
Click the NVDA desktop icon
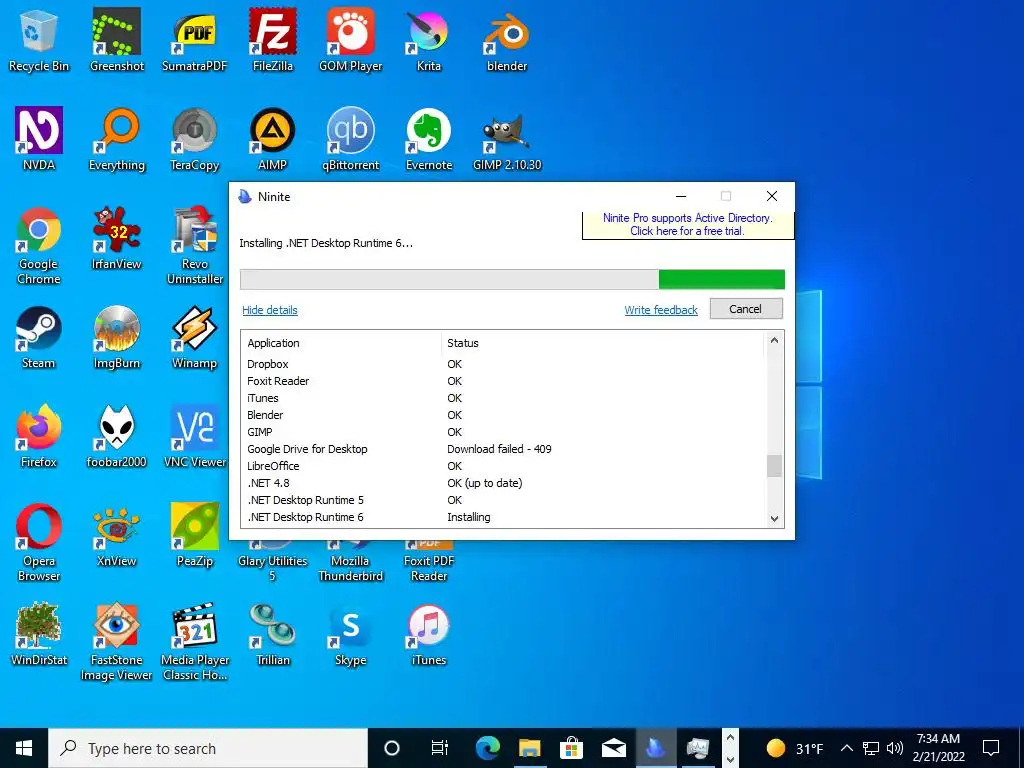[x=39, y=139]
